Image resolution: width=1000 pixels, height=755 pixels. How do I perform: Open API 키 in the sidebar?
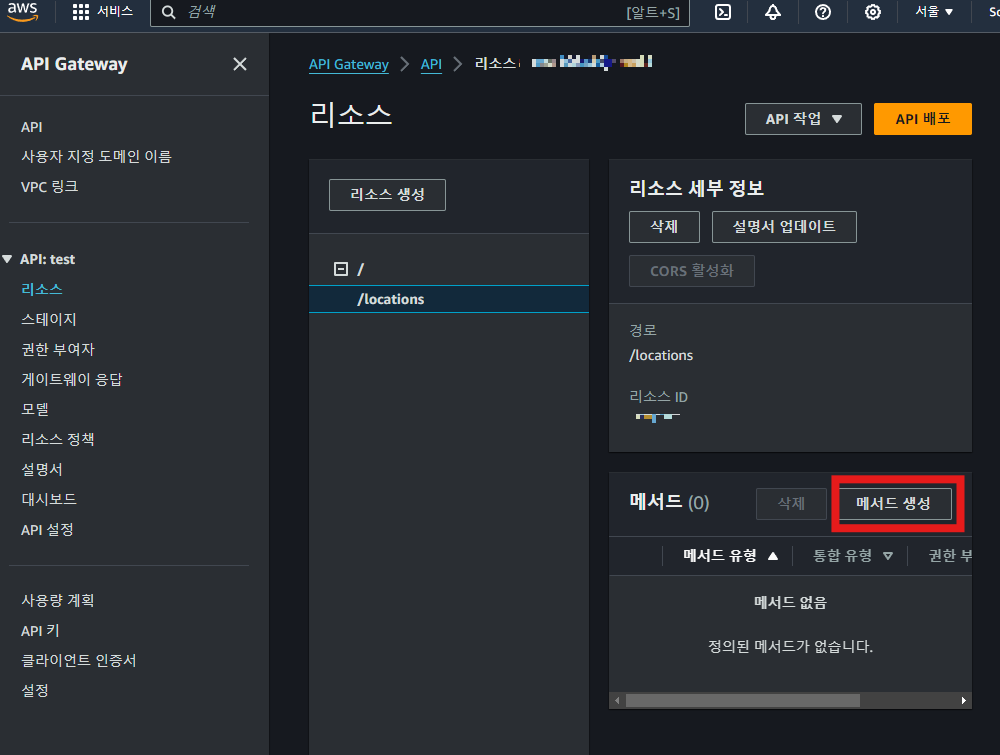point(40,631)
